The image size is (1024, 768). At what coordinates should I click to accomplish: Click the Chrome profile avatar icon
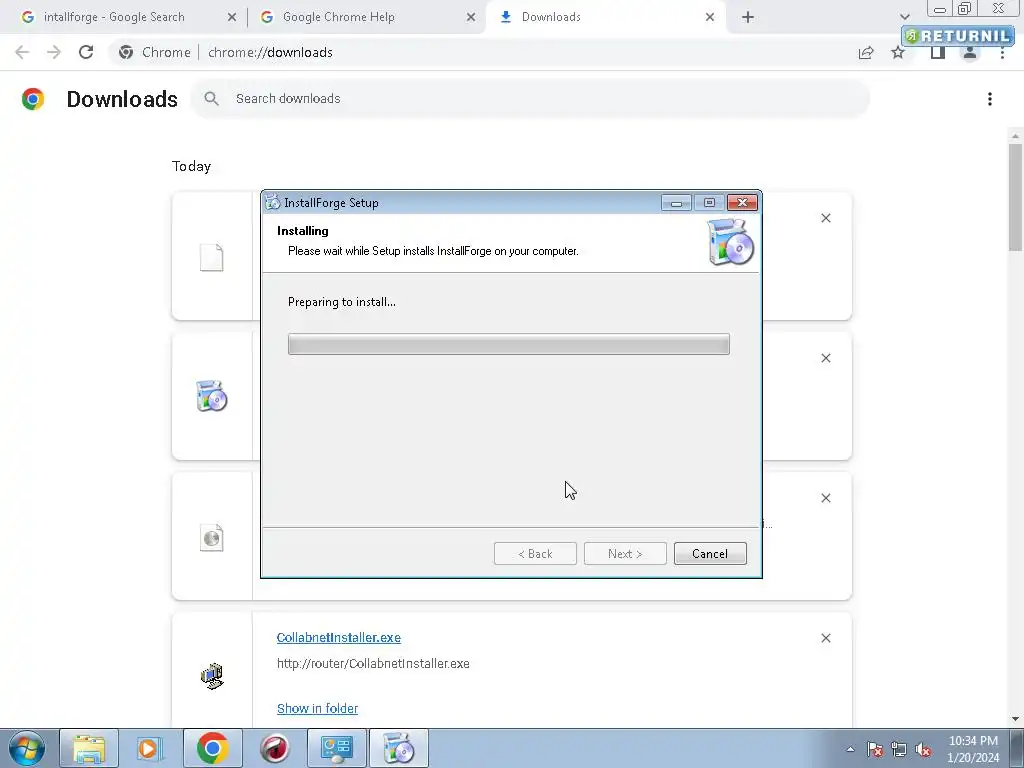pyautogui.click(x=970, y=53)
